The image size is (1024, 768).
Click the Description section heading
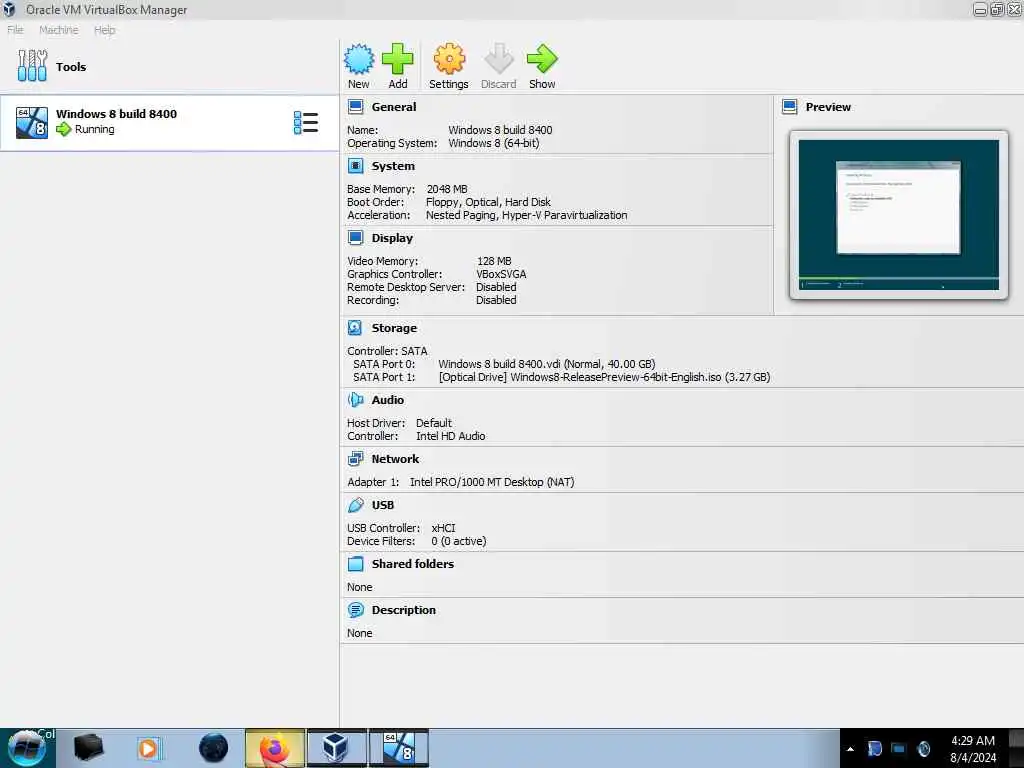pos(404,610)
